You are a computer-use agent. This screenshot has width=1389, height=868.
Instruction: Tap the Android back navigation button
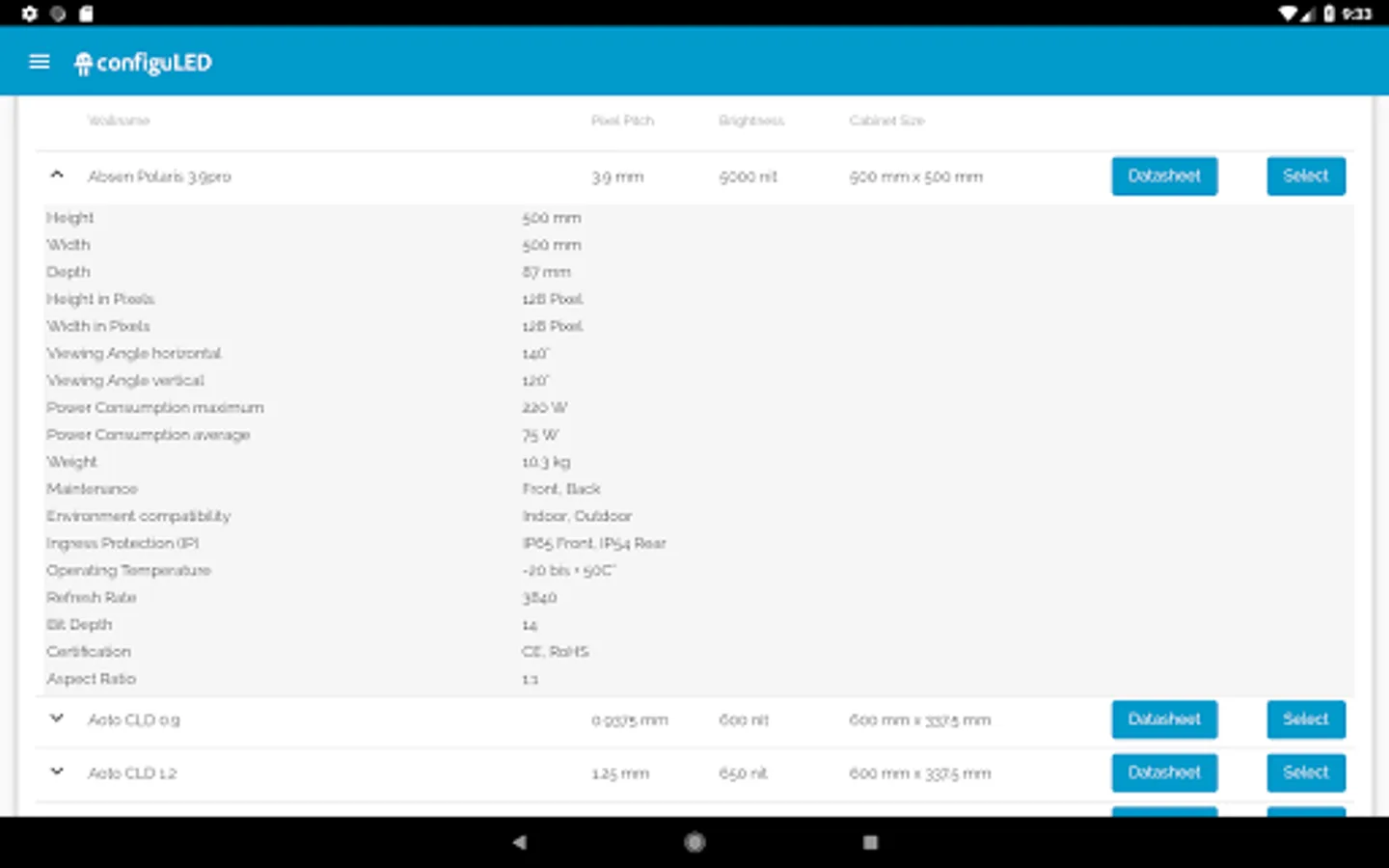point(519,842)
